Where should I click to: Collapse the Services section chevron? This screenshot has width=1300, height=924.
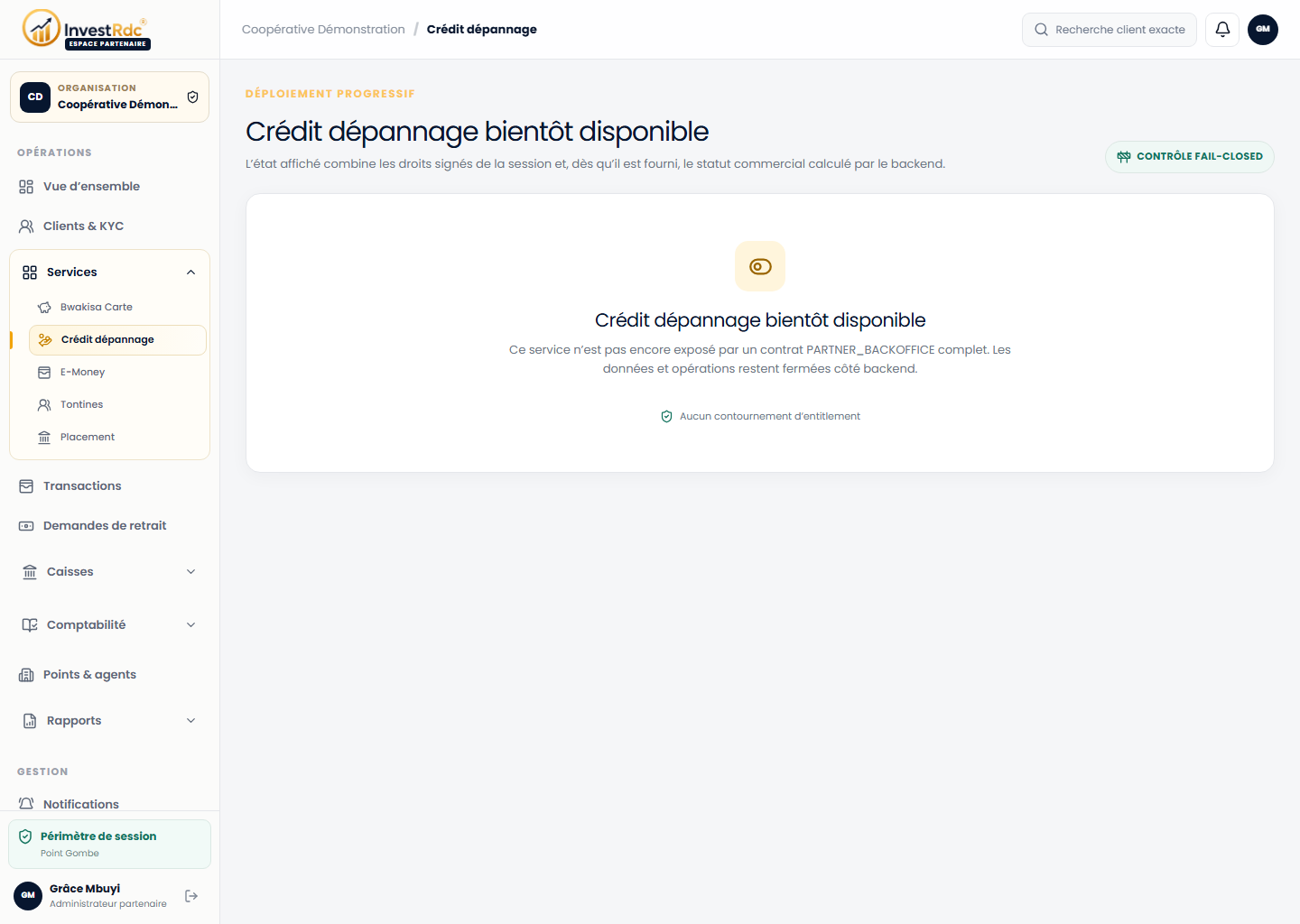click(190, 273)
